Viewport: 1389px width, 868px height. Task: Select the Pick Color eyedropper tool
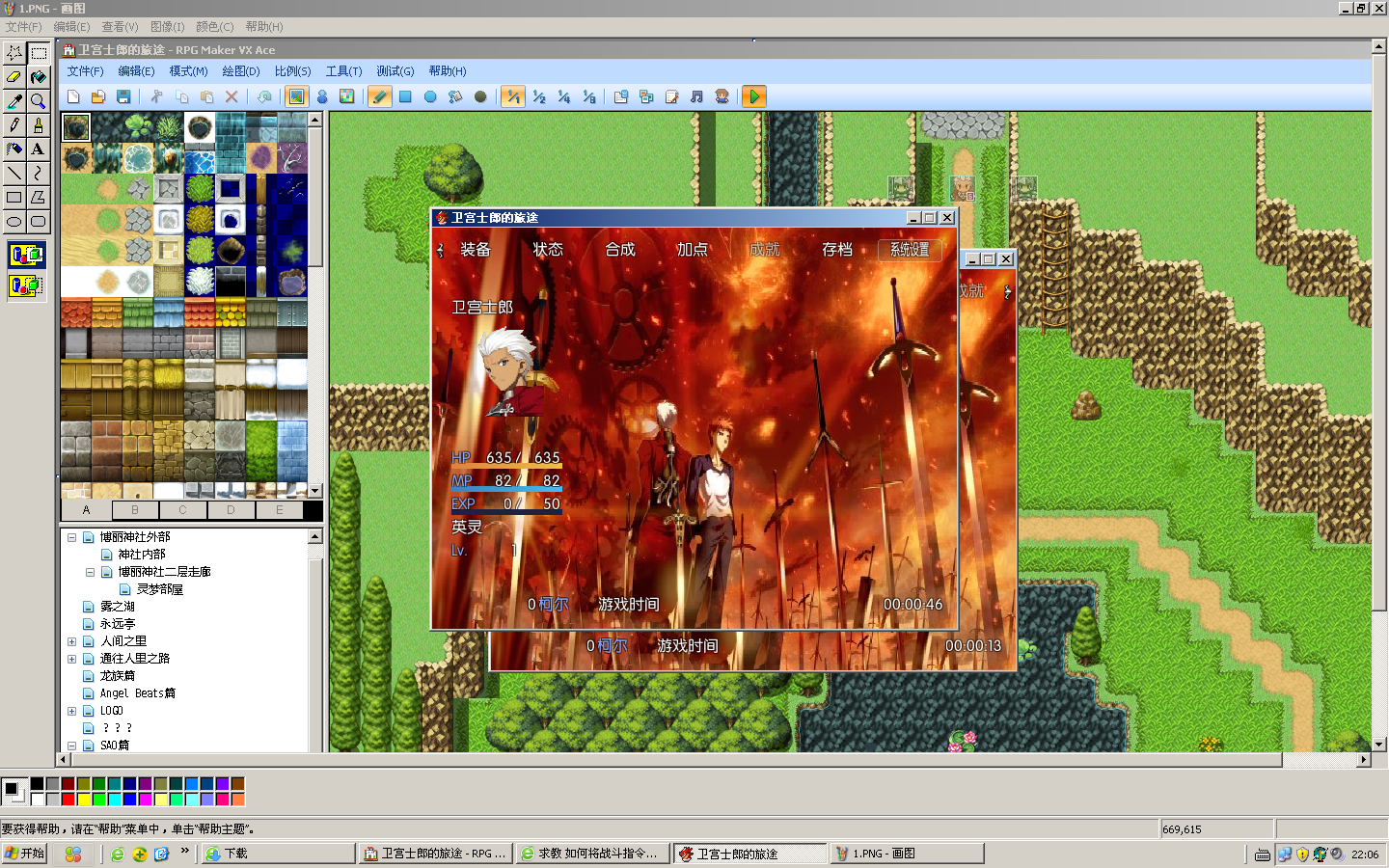tap(14, 100)
